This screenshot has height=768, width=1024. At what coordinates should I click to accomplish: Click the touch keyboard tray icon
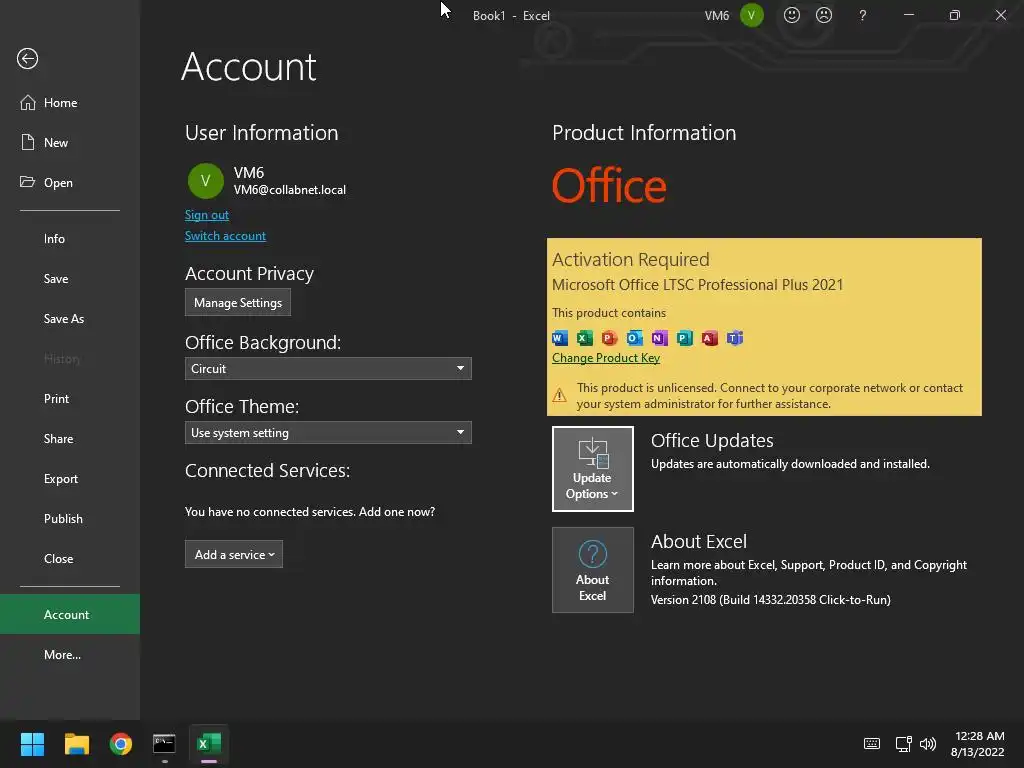pos(872,744)
